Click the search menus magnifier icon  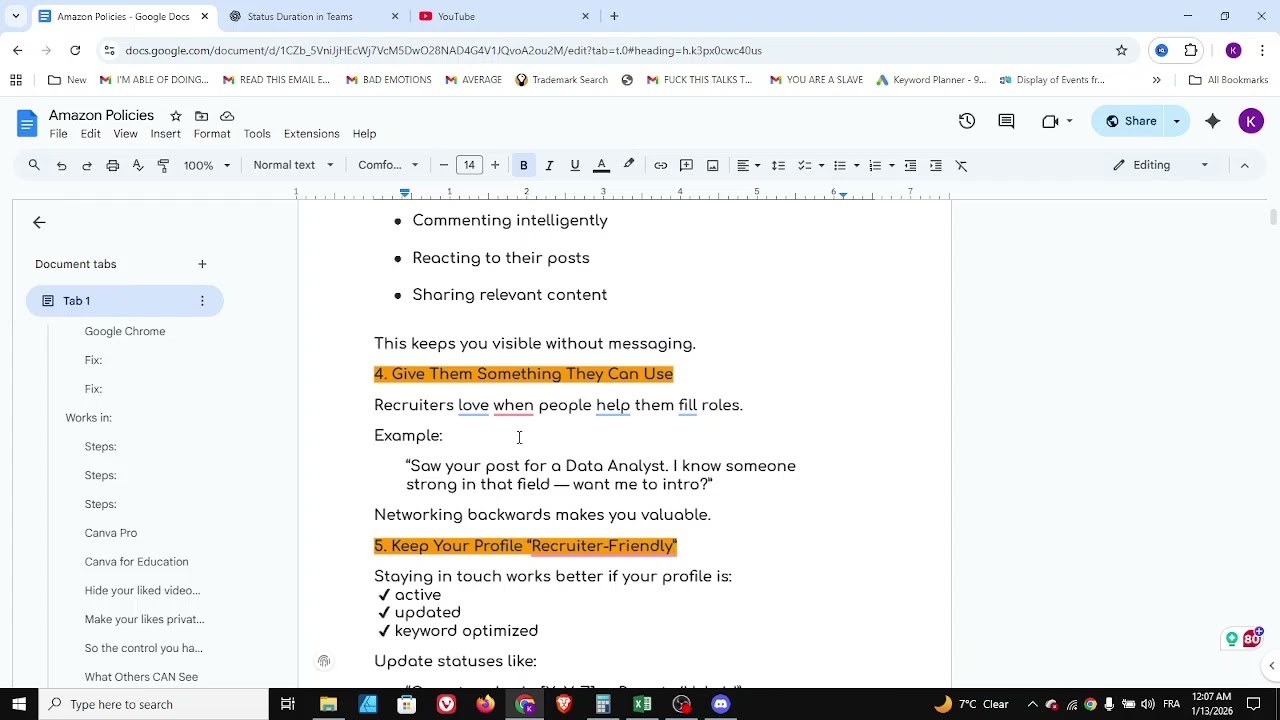[x=34, y=165]
